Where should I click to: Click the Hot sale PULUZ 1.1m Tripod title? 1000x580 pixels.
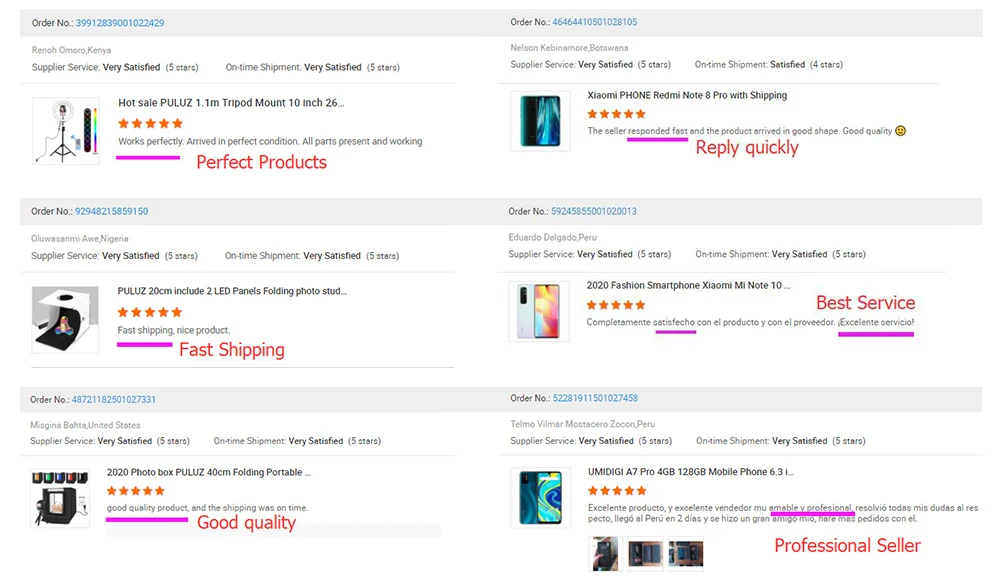tap(231, 103)
